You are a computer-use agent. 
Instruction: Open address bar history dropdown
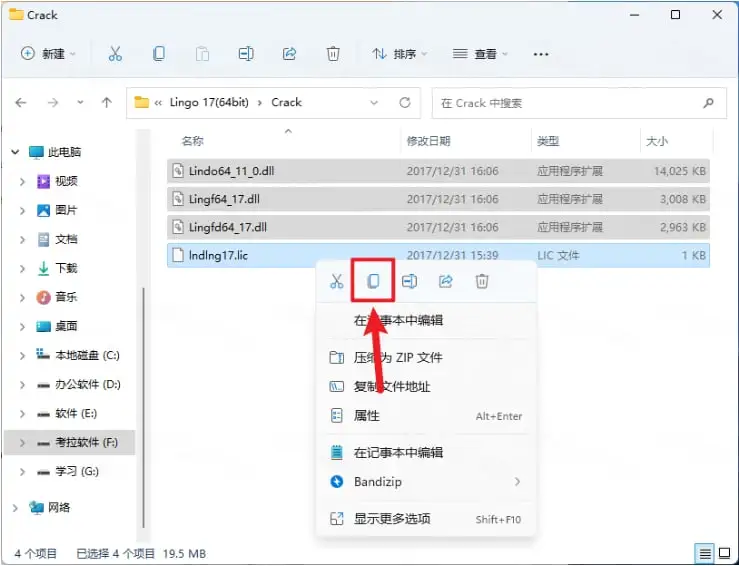tap(374, 102)
